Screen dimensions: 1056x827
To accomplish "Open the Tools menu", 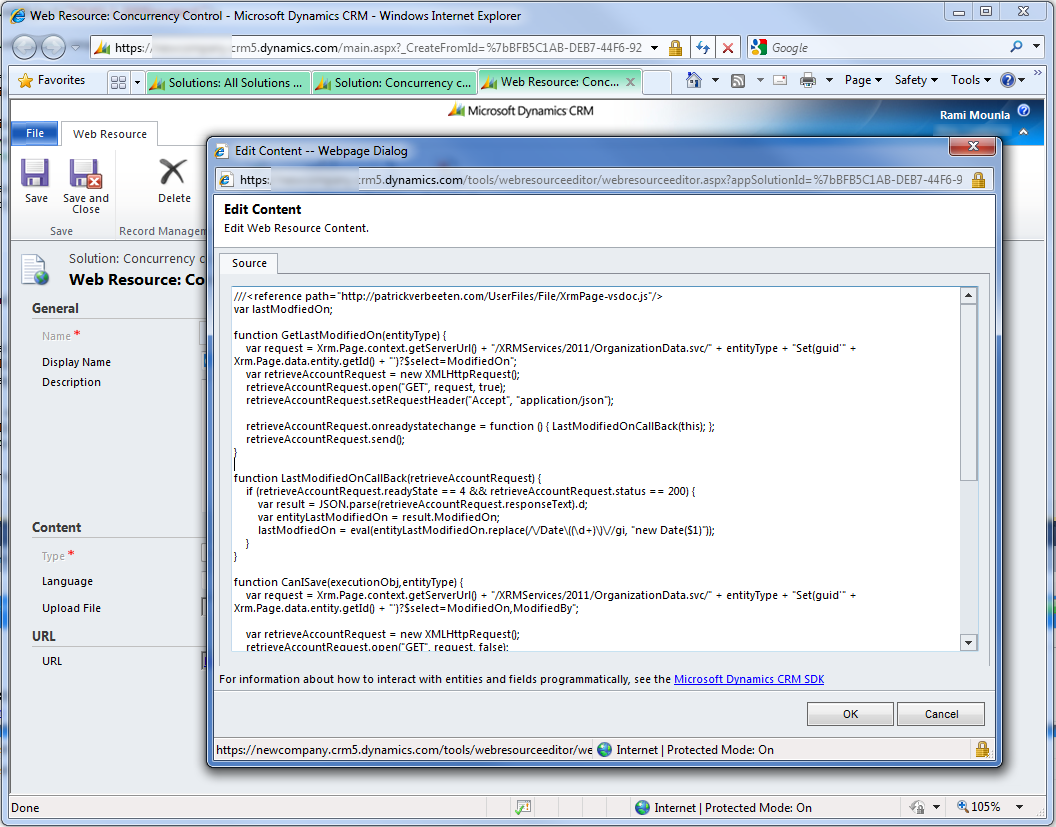I will (970, 80).
